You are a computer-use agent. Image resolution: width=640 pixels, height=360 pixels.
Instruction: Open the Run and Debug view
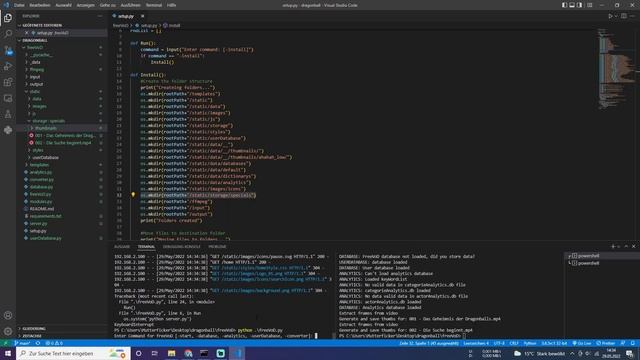[8, 66]
